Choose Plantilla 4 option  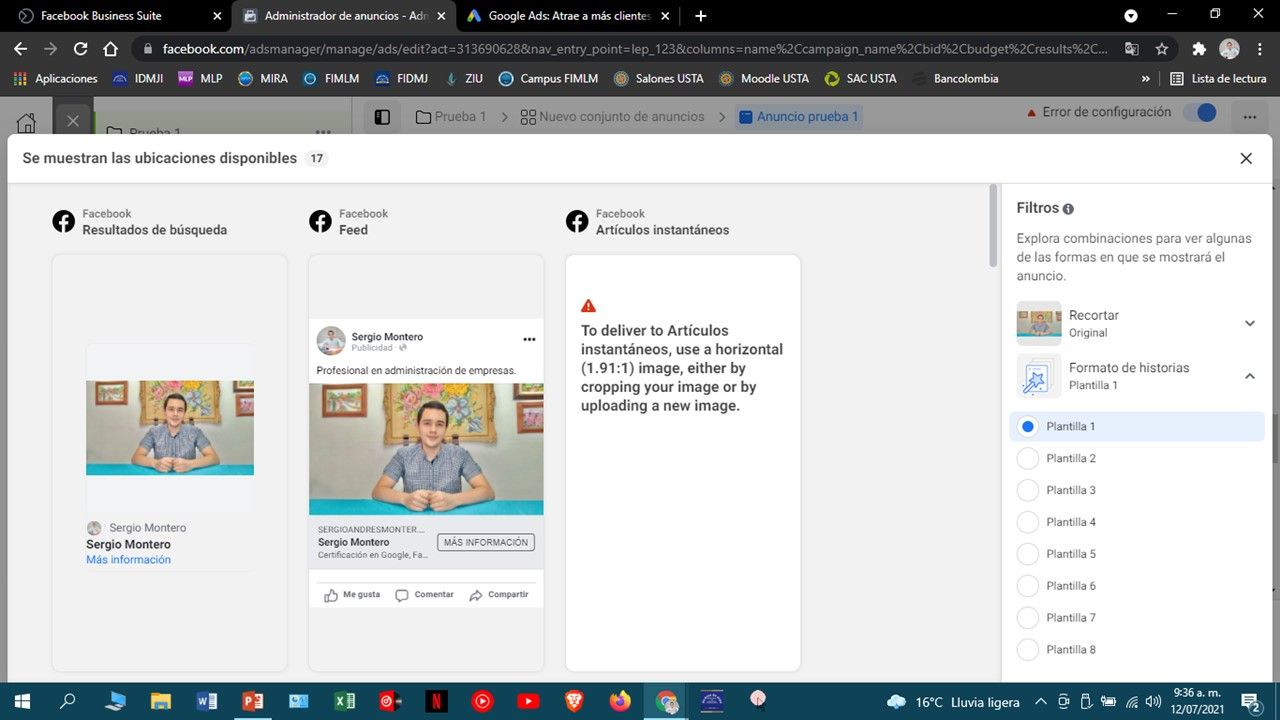click(x=1027, y=522)
